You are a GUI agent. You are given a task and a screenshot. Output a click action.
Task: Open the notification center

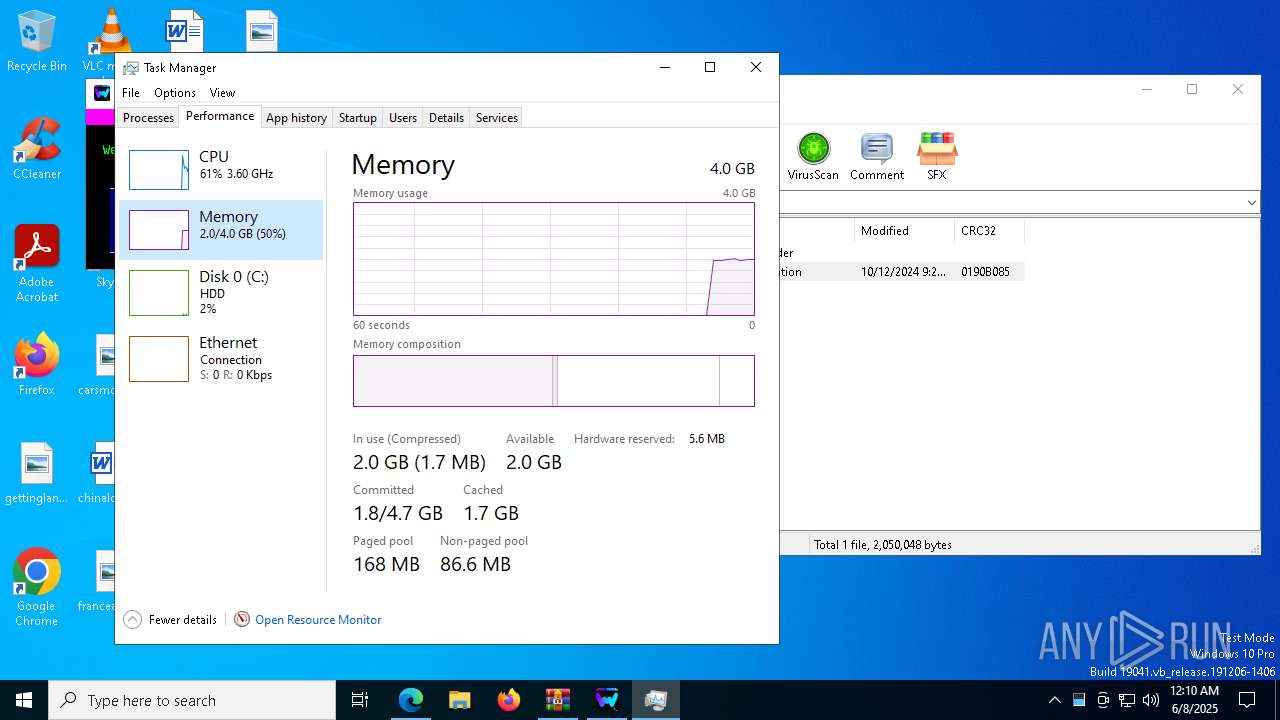click(1247, 700)
